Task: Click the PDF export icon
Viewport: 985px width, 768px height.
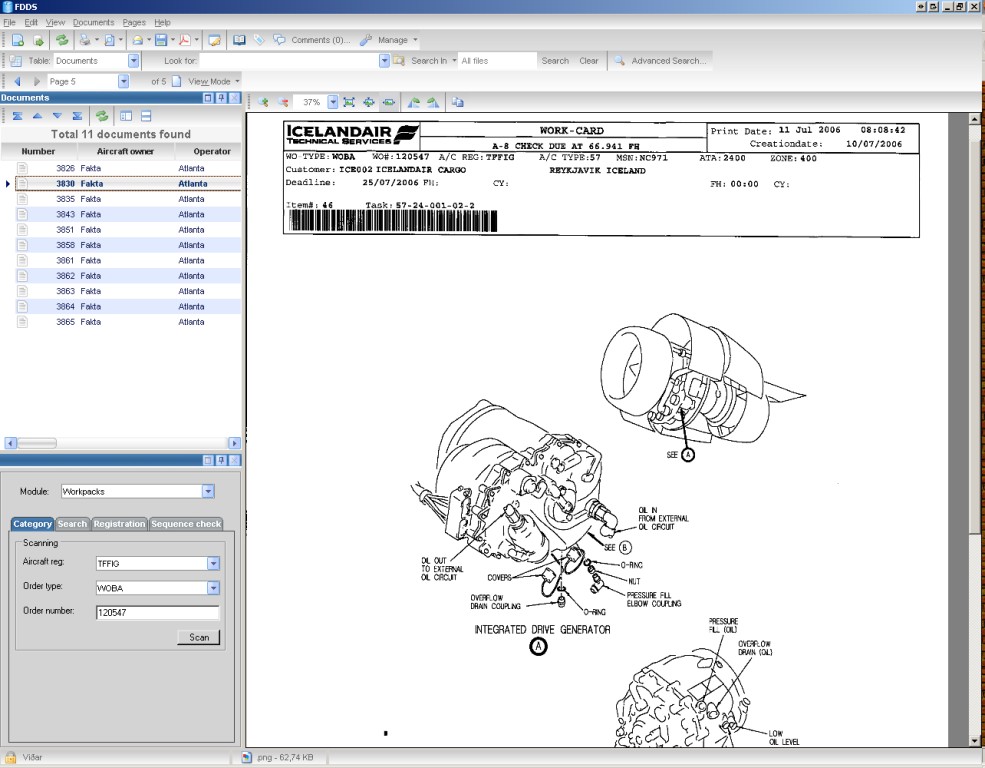Action: coord(185,40)
